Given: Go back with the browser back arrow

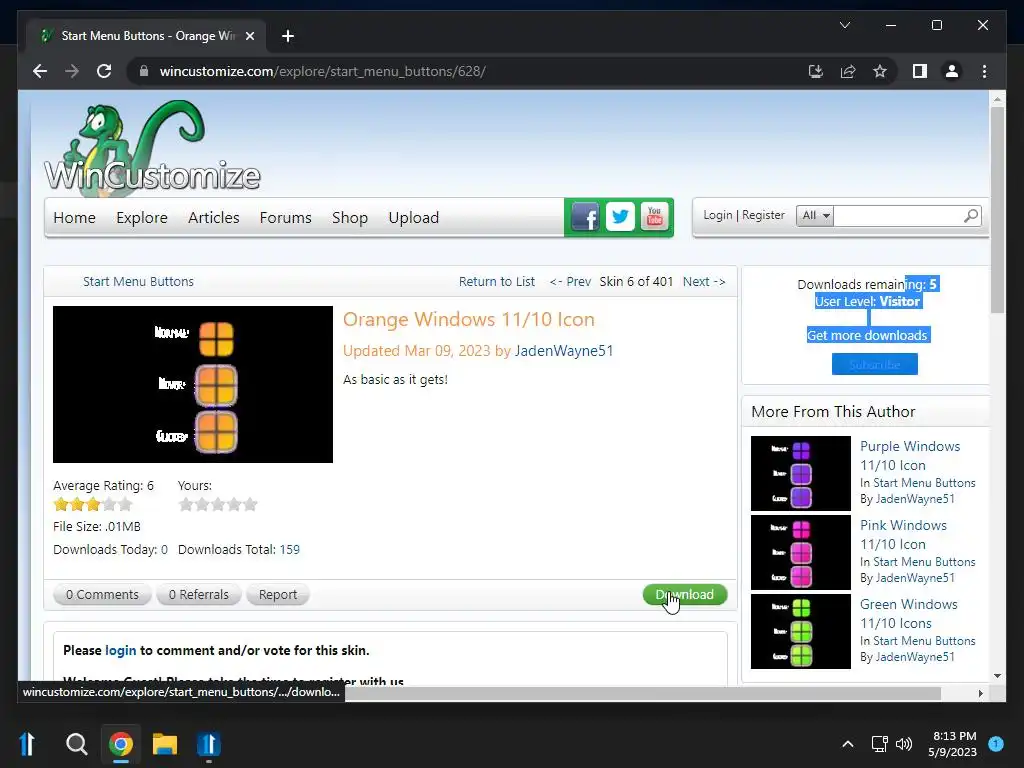Looking at the screenshot, I should pos(40,71).
